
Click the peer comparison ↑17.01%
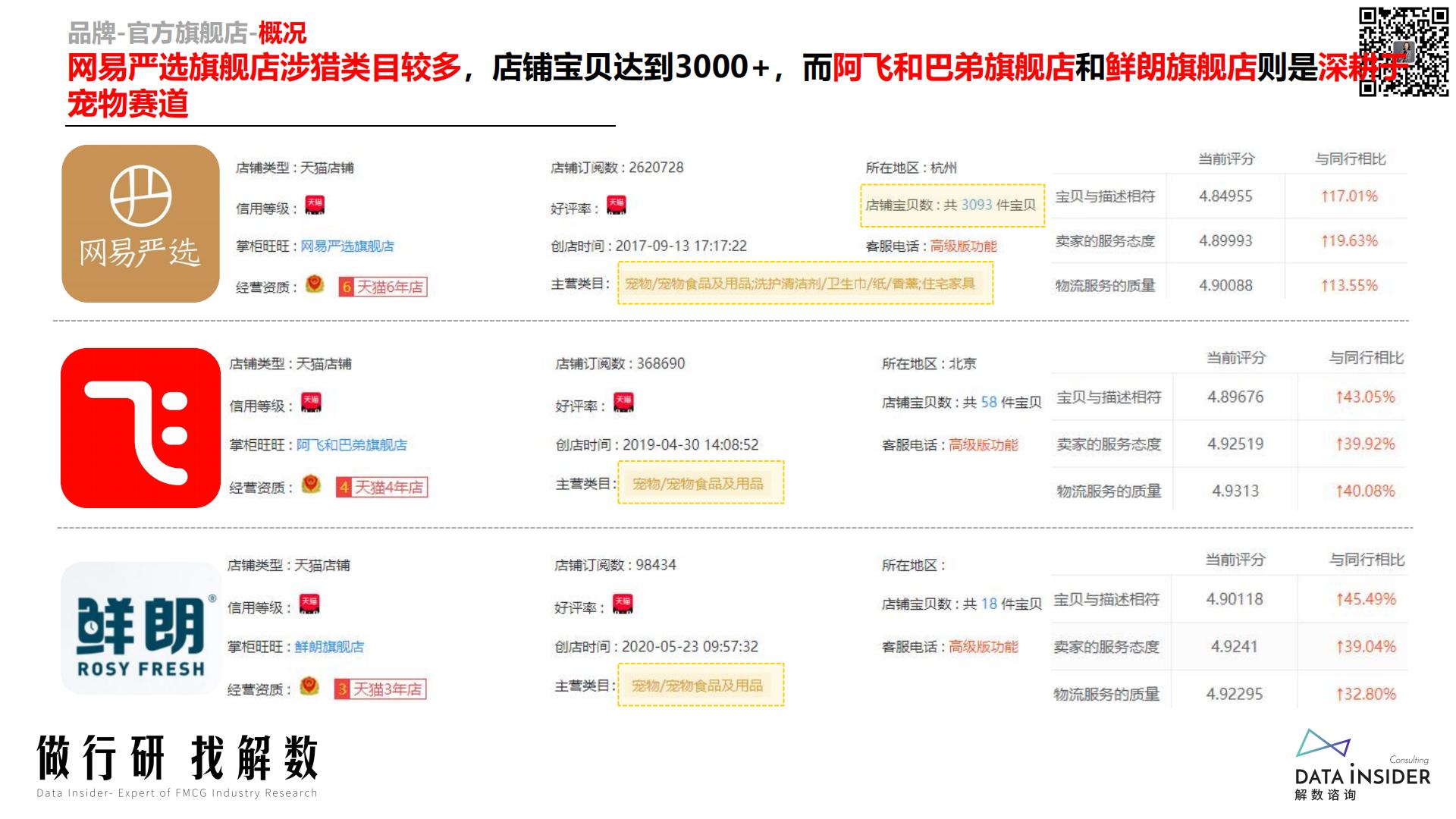pos(1349,196)
